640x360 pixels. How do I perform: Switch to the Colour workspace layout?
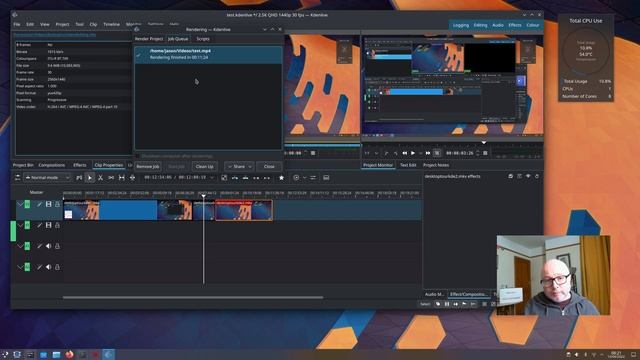point(533,25)
